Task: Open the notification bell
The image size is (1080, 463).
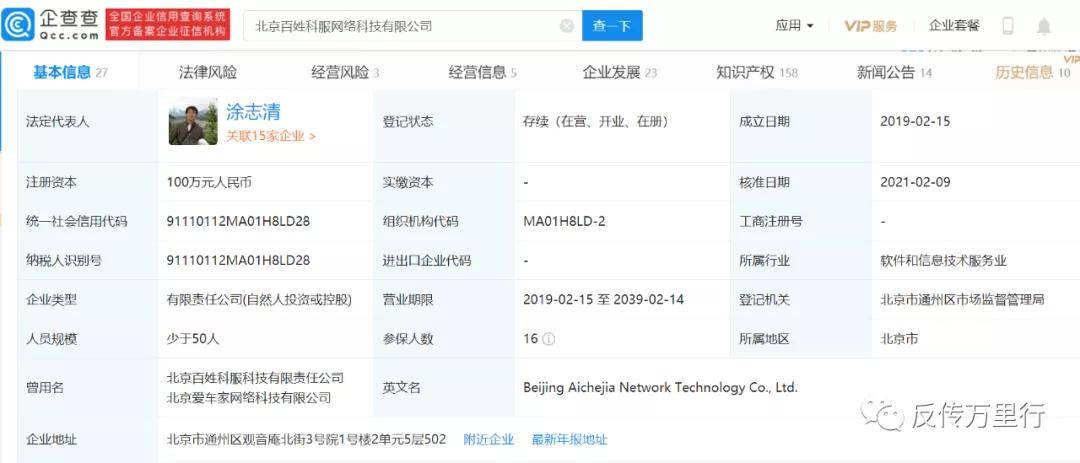Action: tap(1044, 26)
